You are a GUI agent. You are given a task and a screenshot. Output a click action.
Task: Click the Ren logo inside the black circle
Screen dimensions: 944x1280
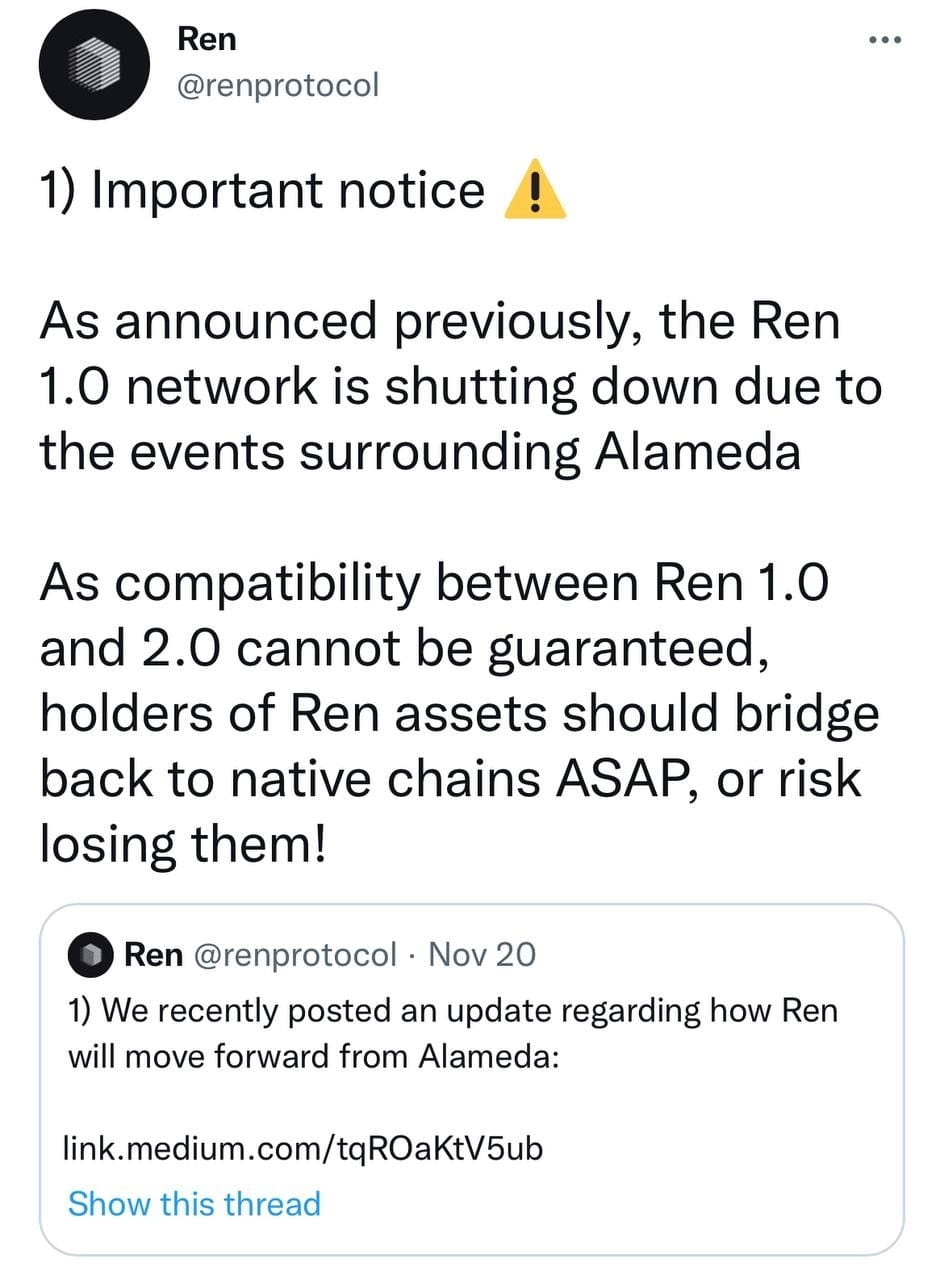pos(94,64)
